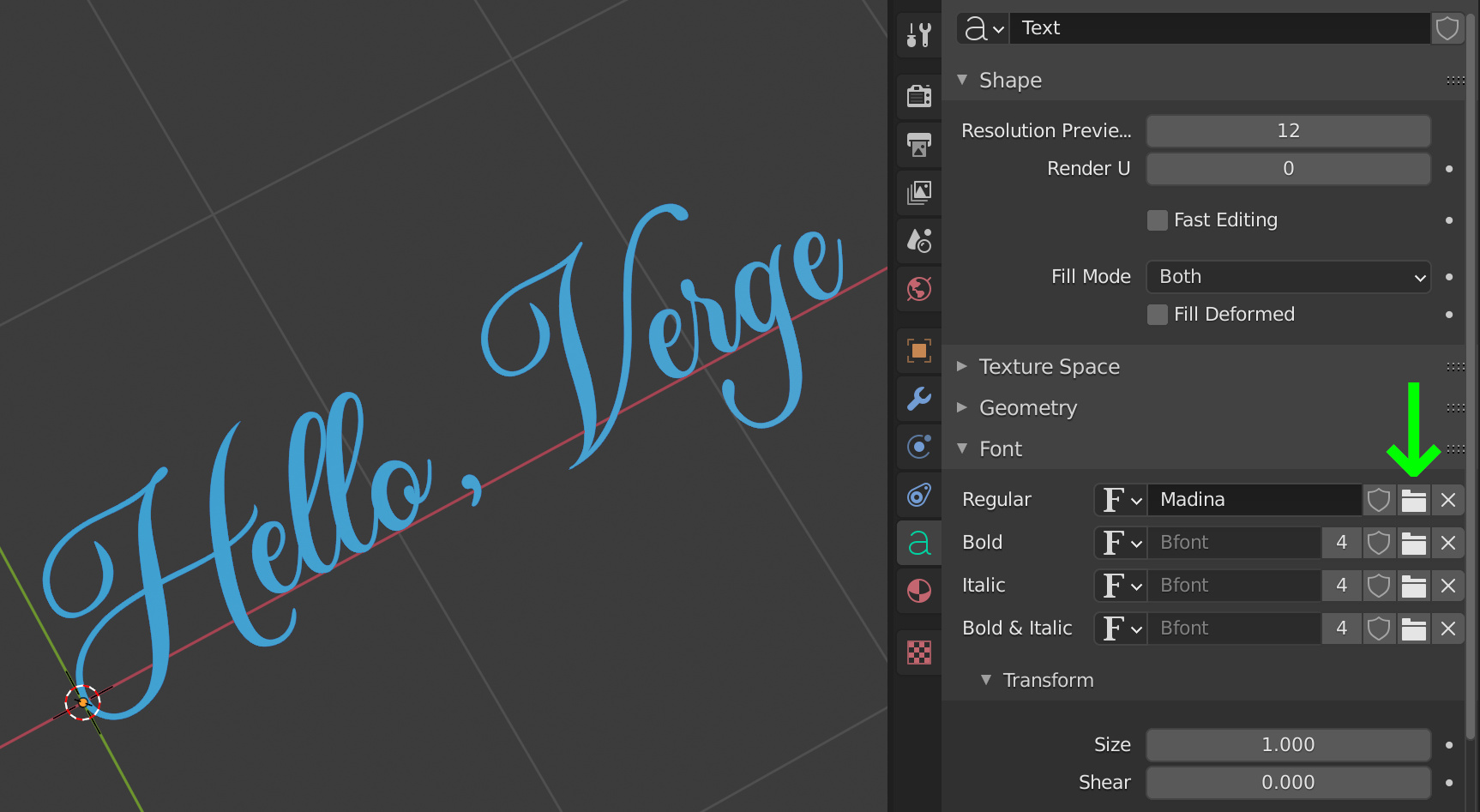Open font file for Italic slot
The height and width of the screenshot is (812, 1480).
point(1413,586)
